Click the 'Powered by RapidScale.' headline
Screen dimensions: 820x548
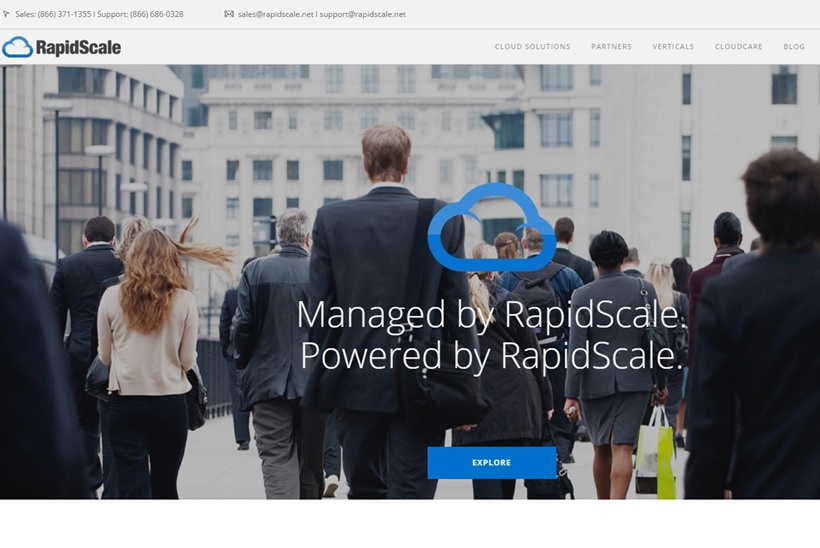click(492, 356)
